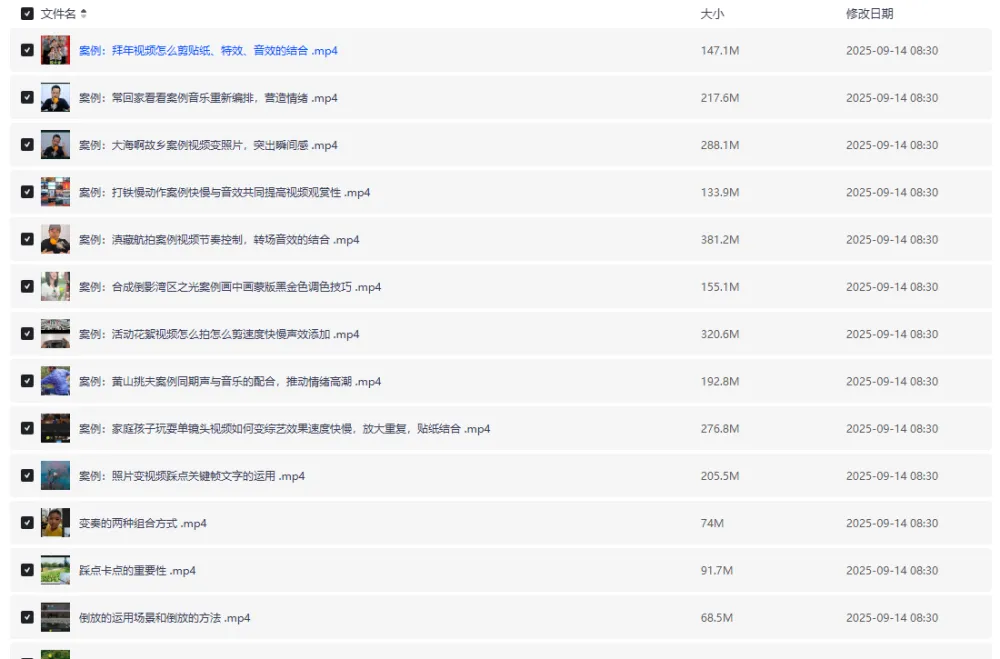This screenshot has height=659, width=1000.
Task: Sort the list by 大小 column header
Action: pyautogui.click(x=712, y=14)
